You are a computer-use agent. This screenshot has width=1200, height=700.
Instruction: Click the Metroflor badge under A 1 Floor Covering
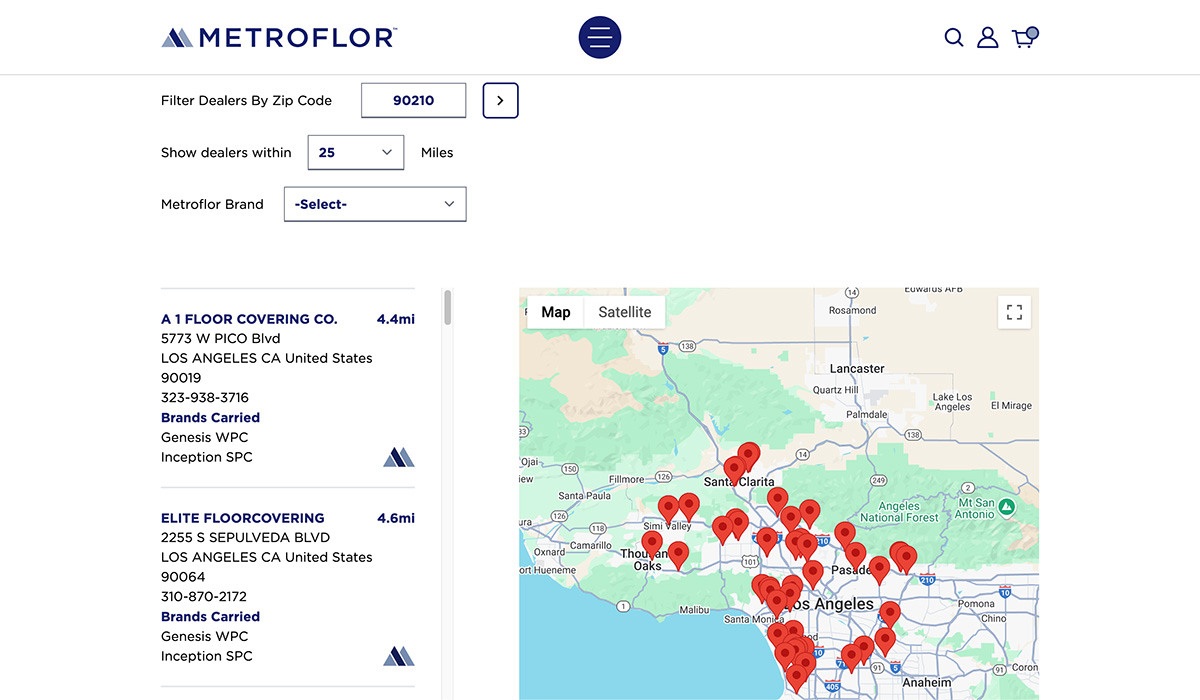[399, 457]
